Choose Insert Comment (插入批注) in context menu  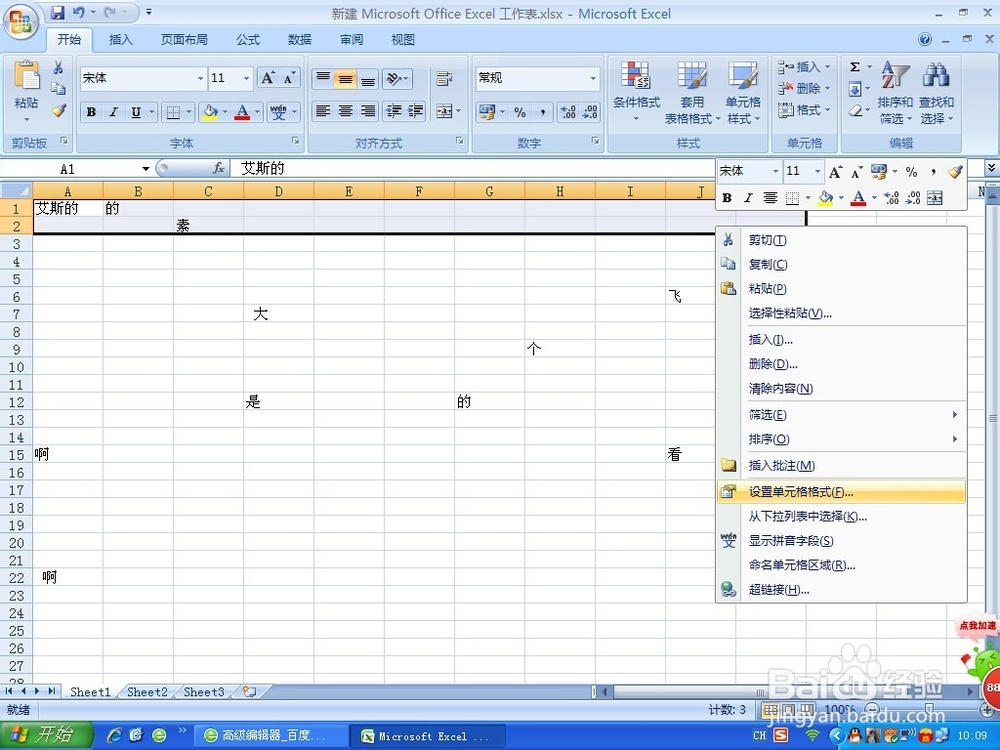click(x=841, y=466)
